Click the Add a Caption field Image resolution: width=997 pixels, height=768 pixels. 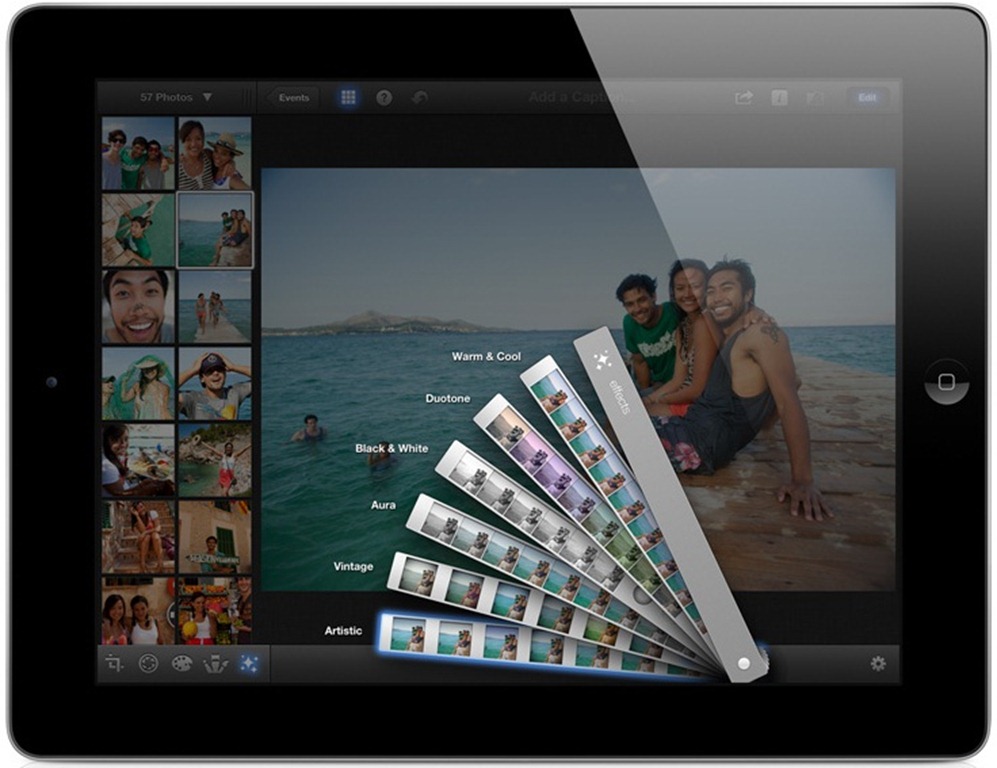580,98
